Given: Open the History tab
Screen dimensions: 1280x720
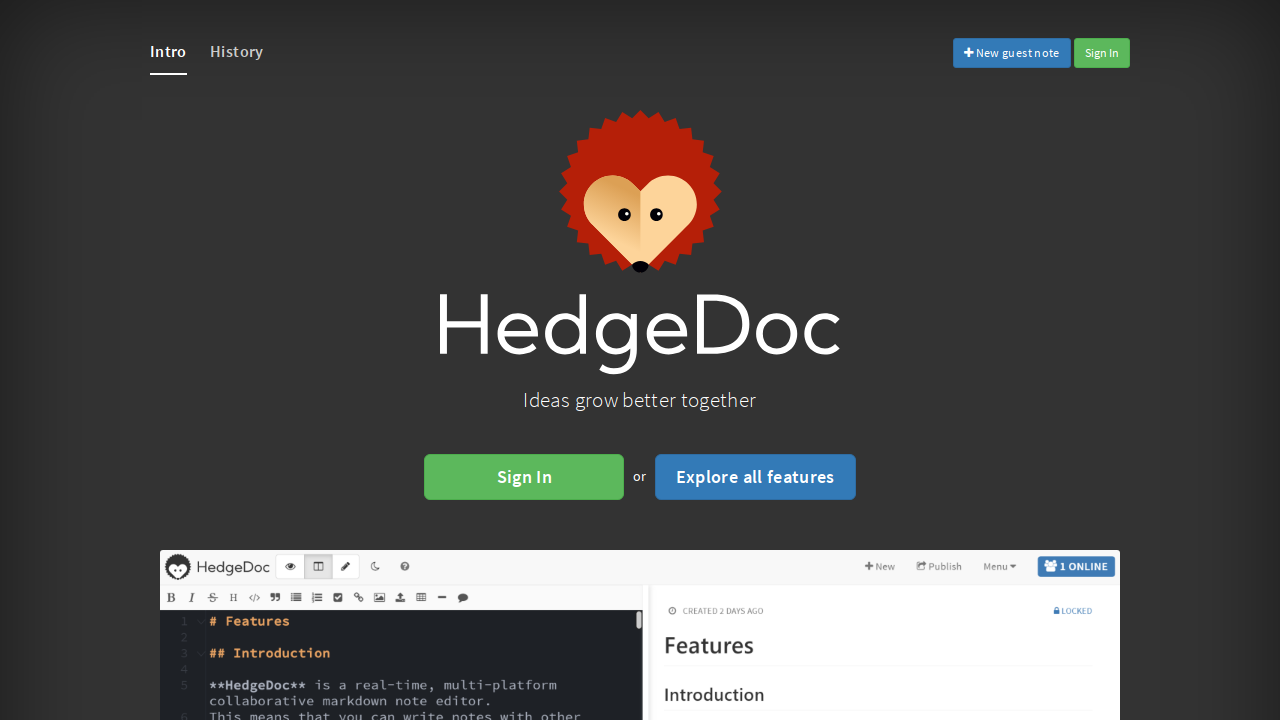Looking at the screenshot, I should click(236, 52).
